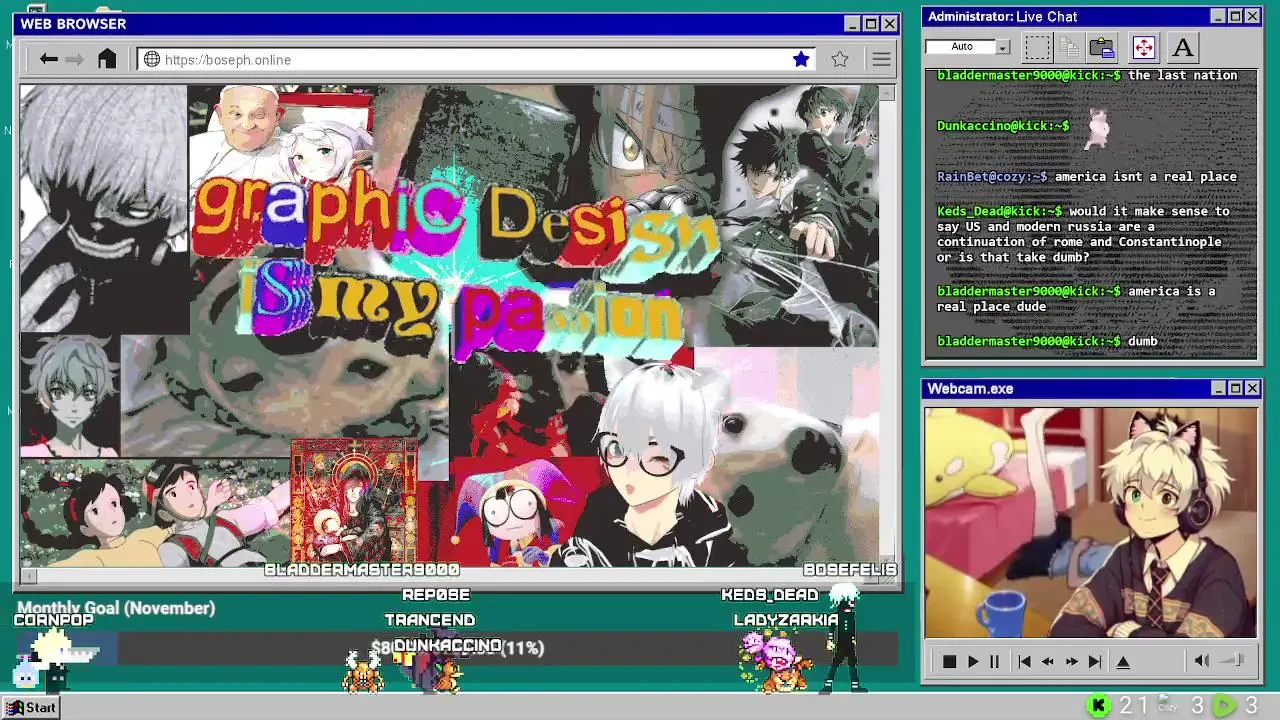Screen dimensions: 1280x720
Task: Go back with the browser back arrow
Action: click(x=48, y=60)
